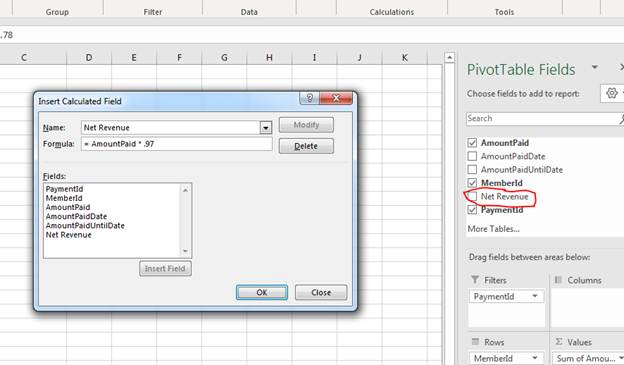Image resolution: width=624 pixels, height=365 pixels.
Task: Select column G header
Action: tap(224, 58)
